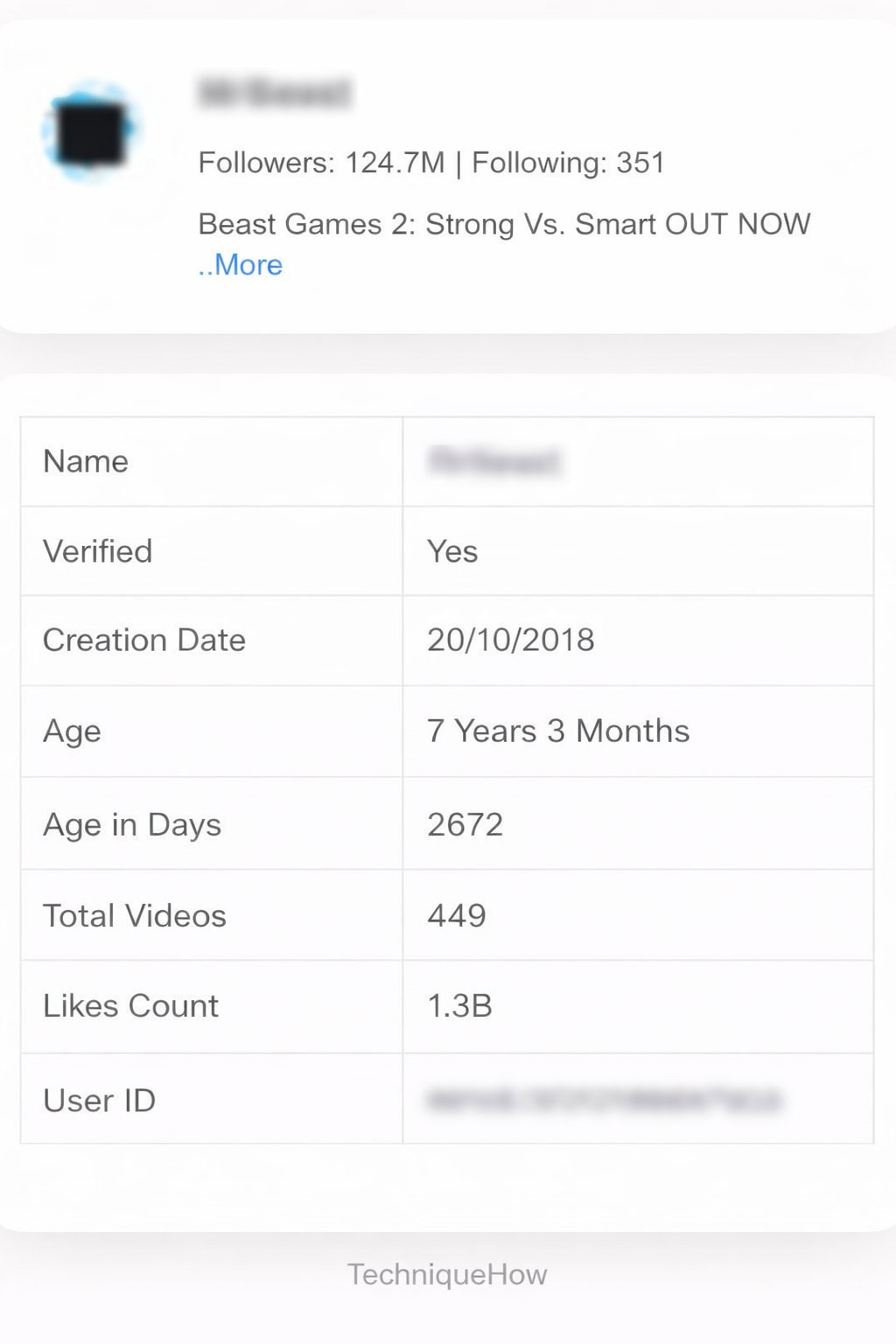The image size is (896, 1344).
Task: Click the blurred Name value cell
Action: click(x=493, y=461)
